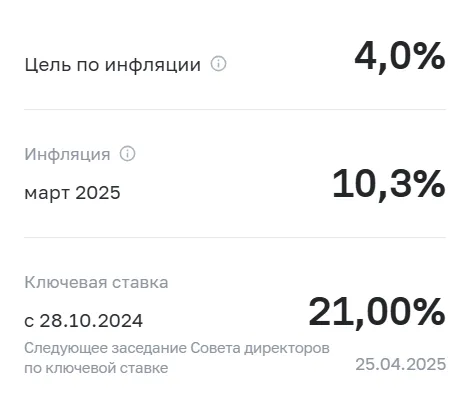Click the digits 10 in 10,3%

tap(354, 184)
